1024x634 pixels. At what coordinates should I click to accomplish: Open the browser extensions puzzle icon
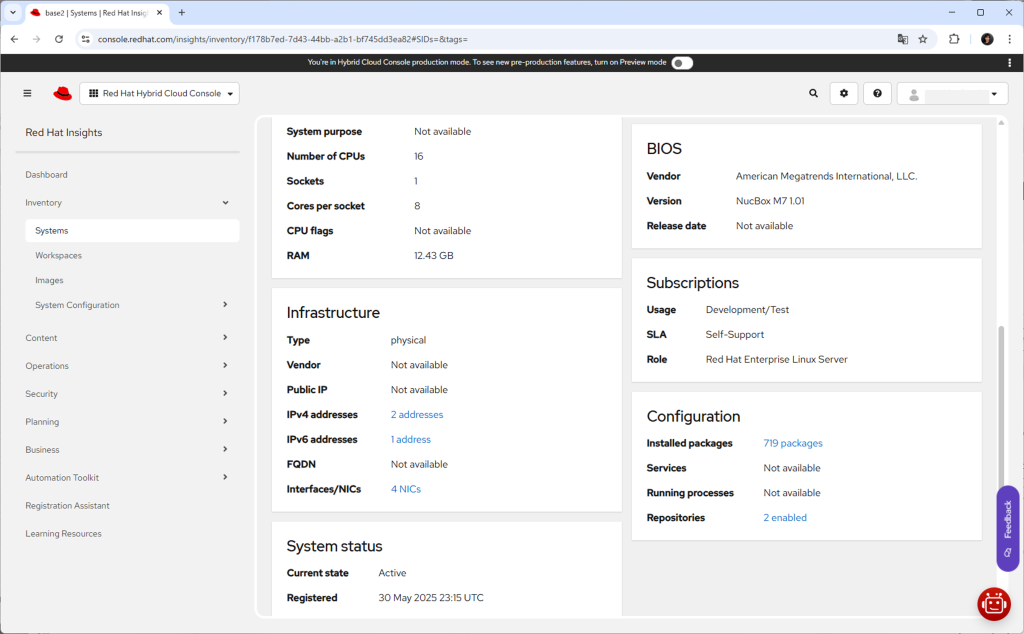click(x=954, y=39)
